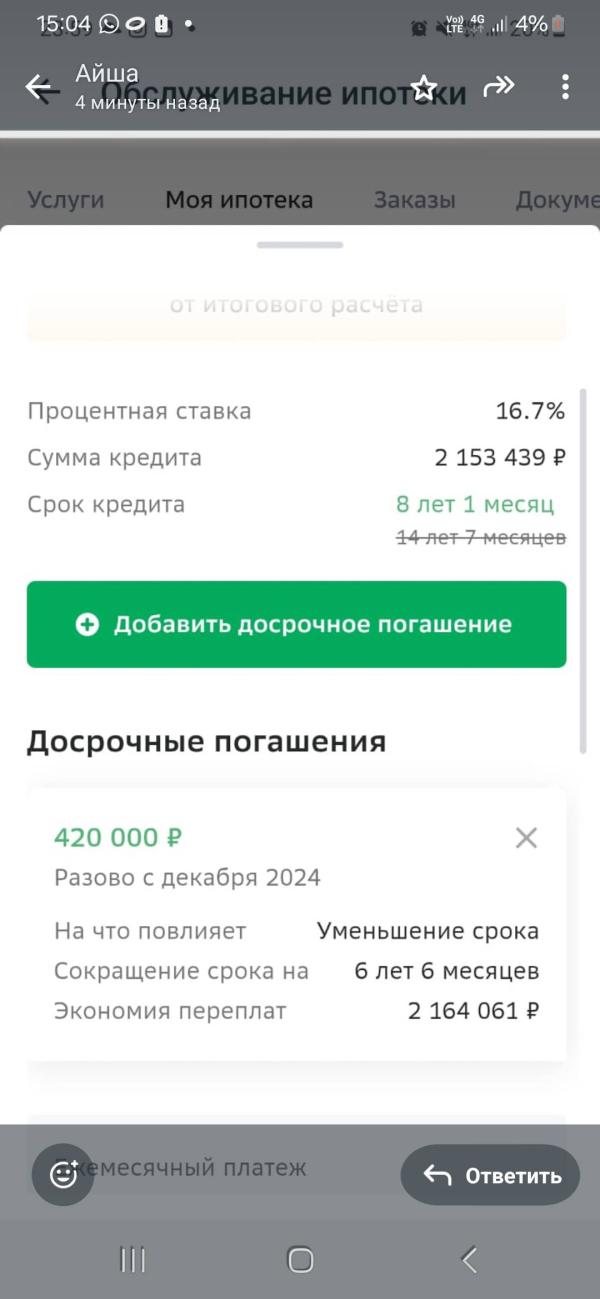
Task: Open the Документы tab
Action: (x=557, y=200)
